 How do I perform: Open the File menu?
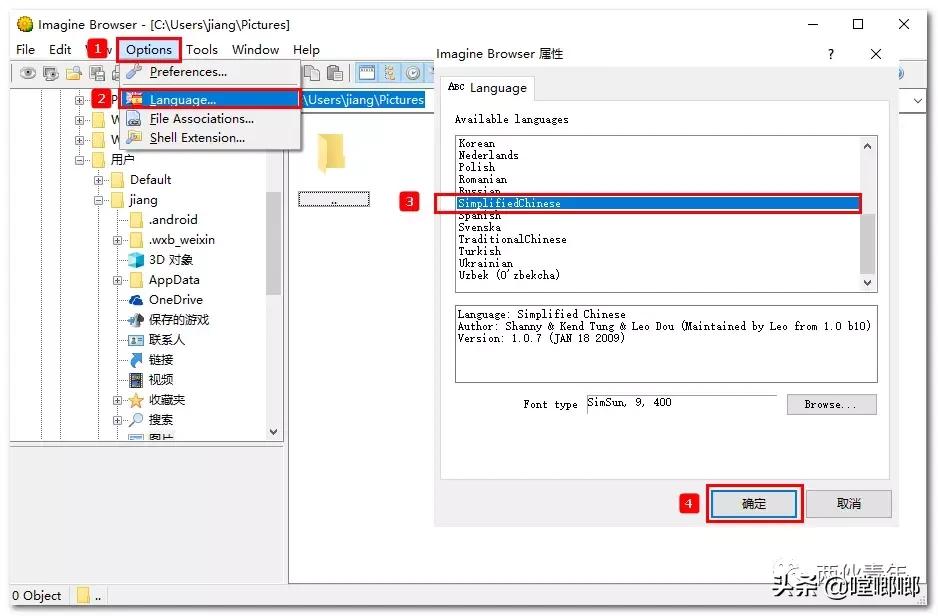click(25, 50)
